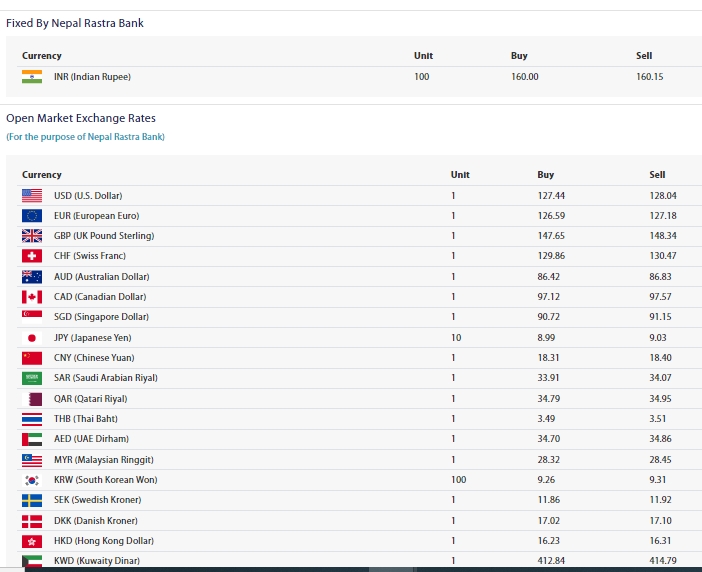Viewport: 702px width, 572px height.
Task: Click the Hong Kong flag icon
Action: click(32, 541)
